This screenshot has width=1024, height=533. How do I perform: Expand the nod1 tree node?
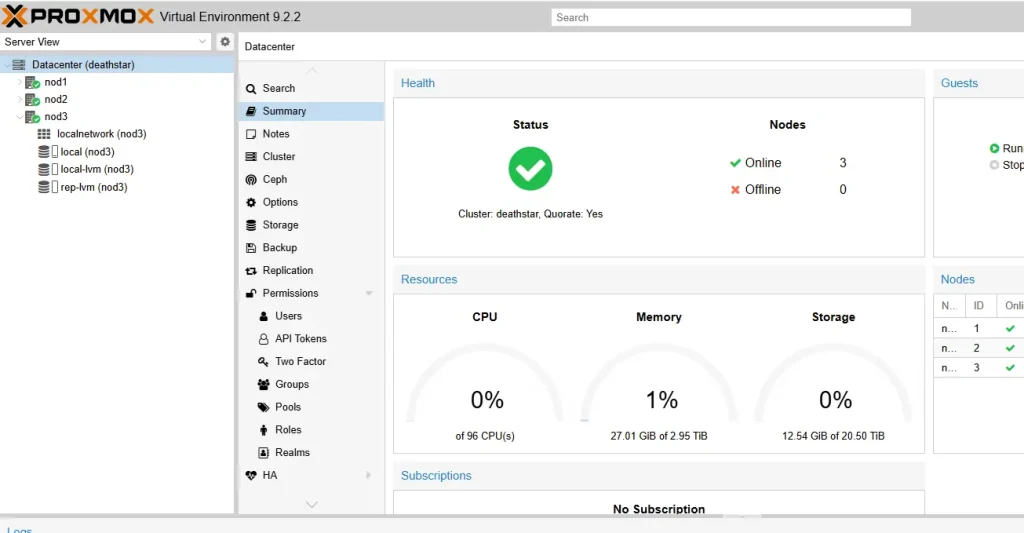click(x=20, y=82)
